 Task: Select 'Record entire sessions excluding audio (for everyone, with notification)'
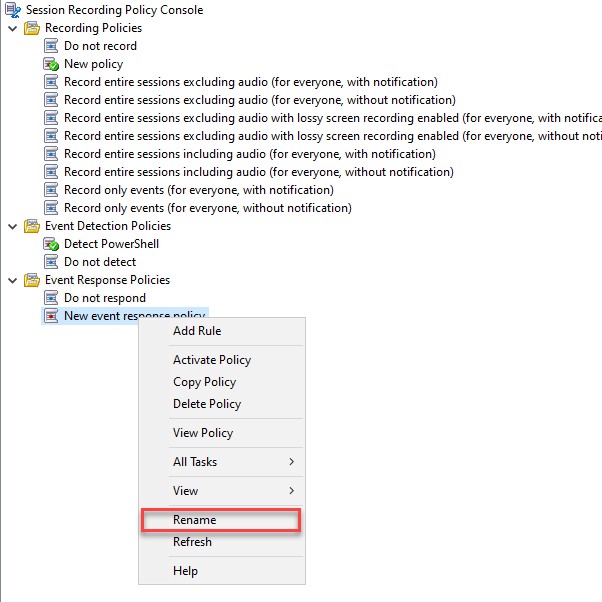click(x=251, y=82)
